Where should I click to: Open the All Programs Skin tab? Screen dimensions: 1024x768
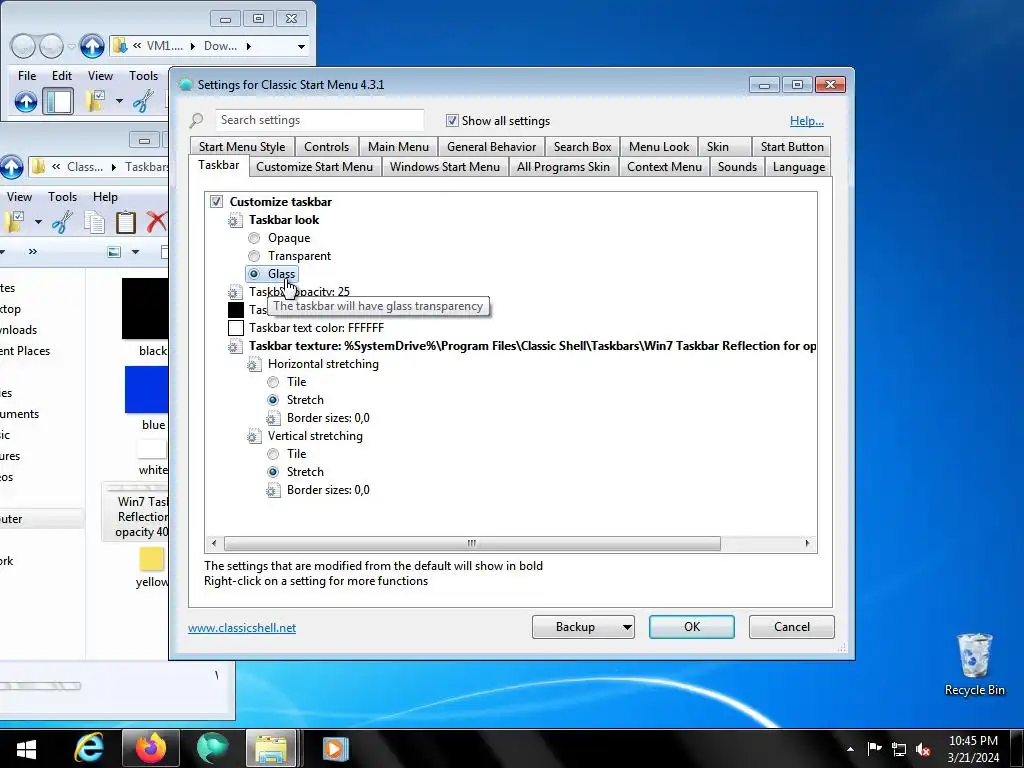[x=563, y=167]
